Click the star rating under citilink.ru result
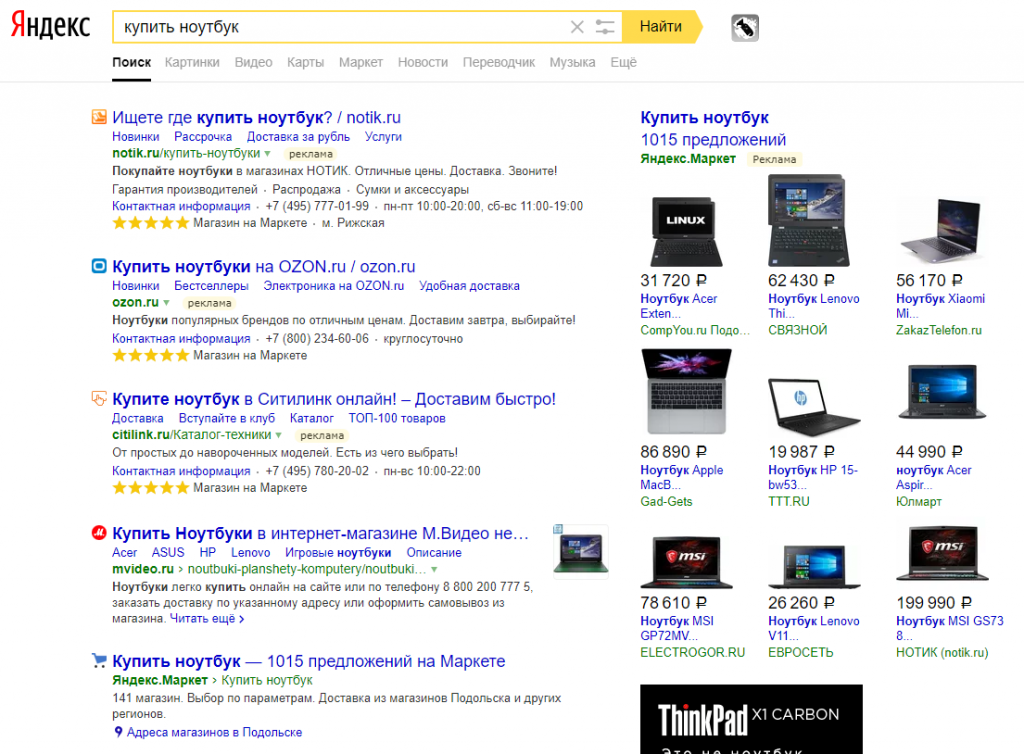1024x754 pixels. tap(150, 488)
